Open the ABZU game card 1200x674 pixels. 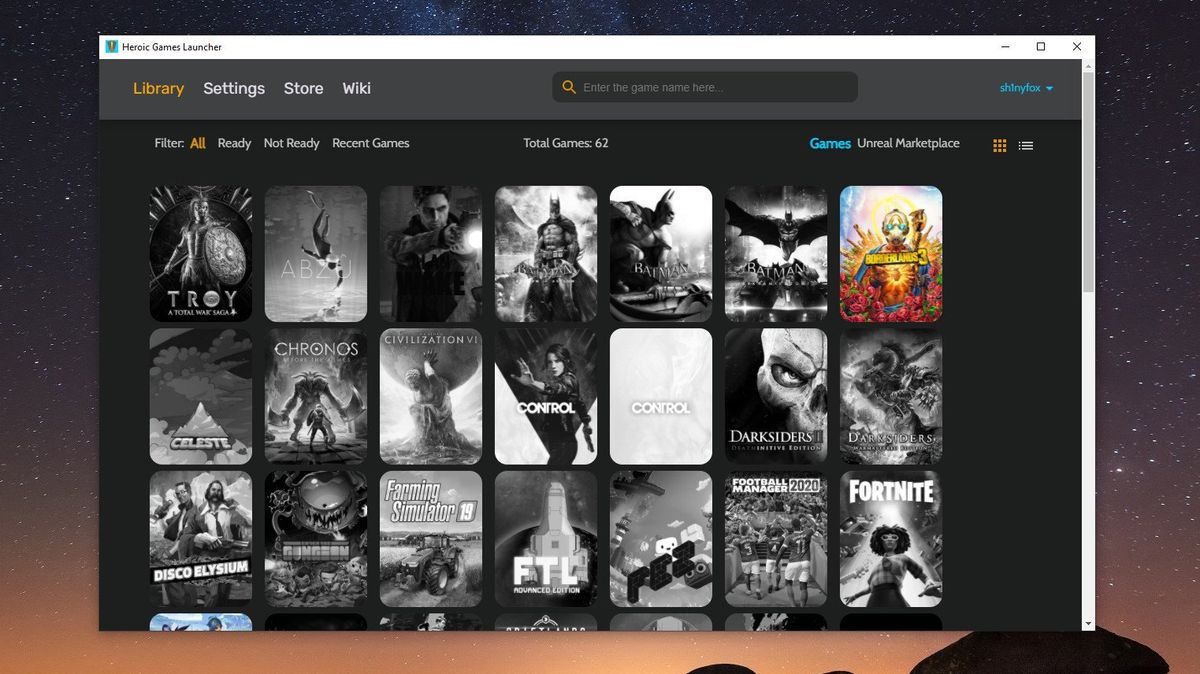(316, 254)
